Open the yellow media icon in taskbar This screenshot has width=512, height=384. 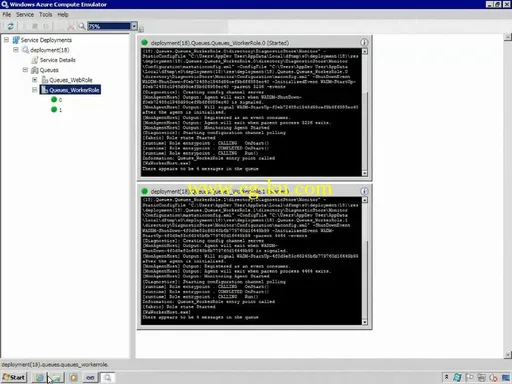[73, 377]
